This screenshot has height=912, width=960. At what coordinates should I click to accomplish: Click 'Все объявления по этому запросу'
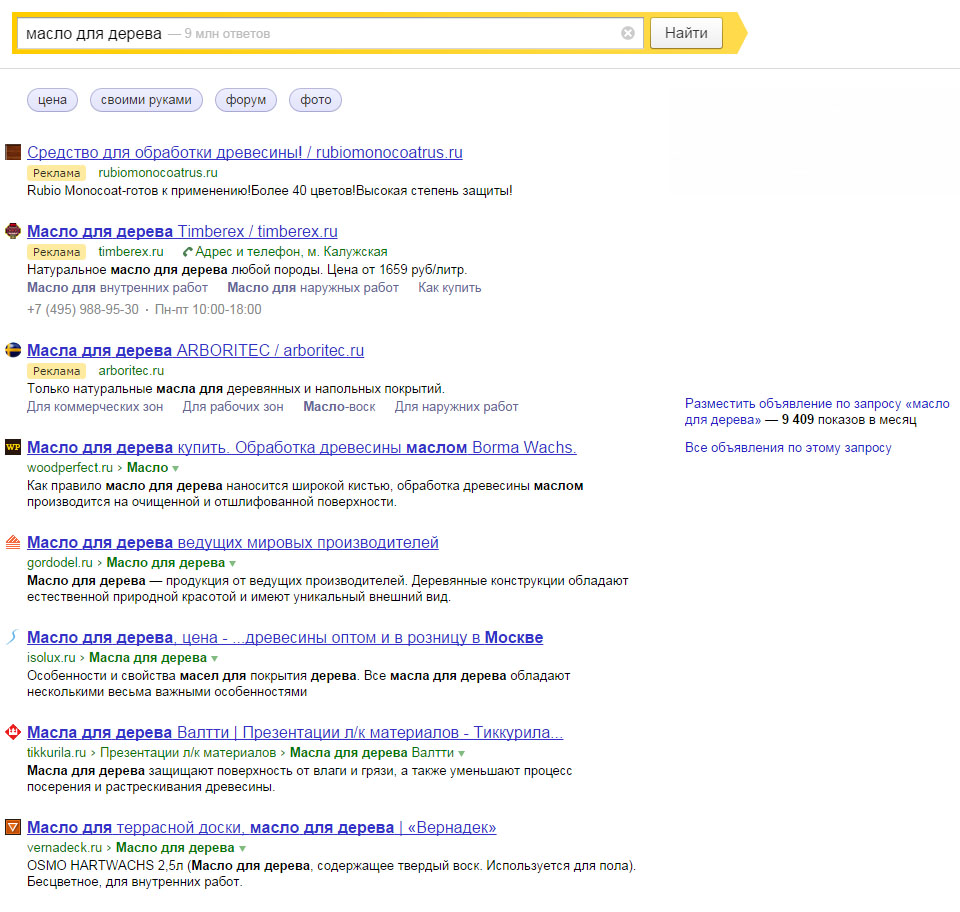pyautogui.click(x=788, y=447)
